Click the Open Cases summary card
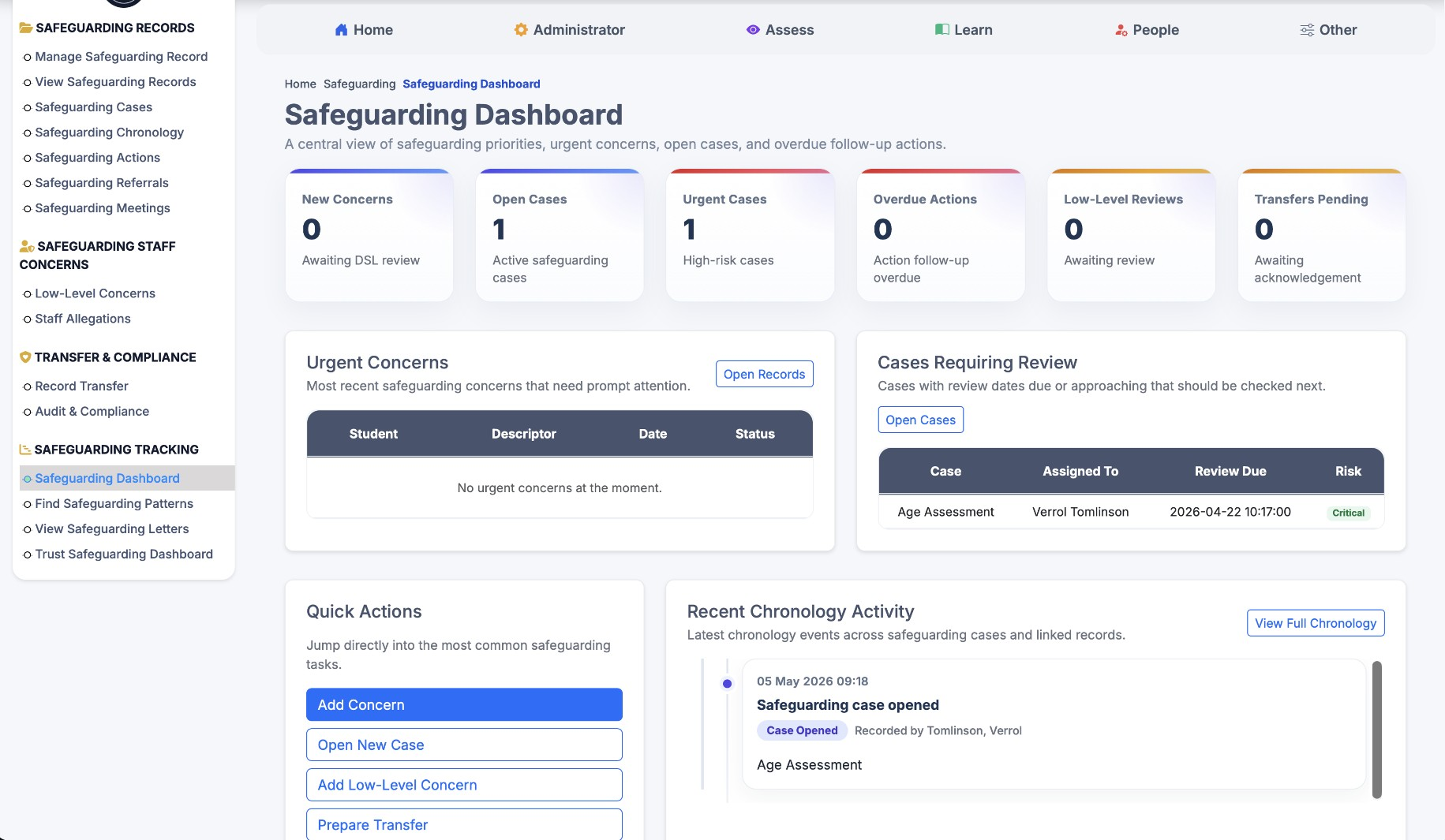Image resolution: width=1445 pixels, height=840 pixels. tap(560, 235)
